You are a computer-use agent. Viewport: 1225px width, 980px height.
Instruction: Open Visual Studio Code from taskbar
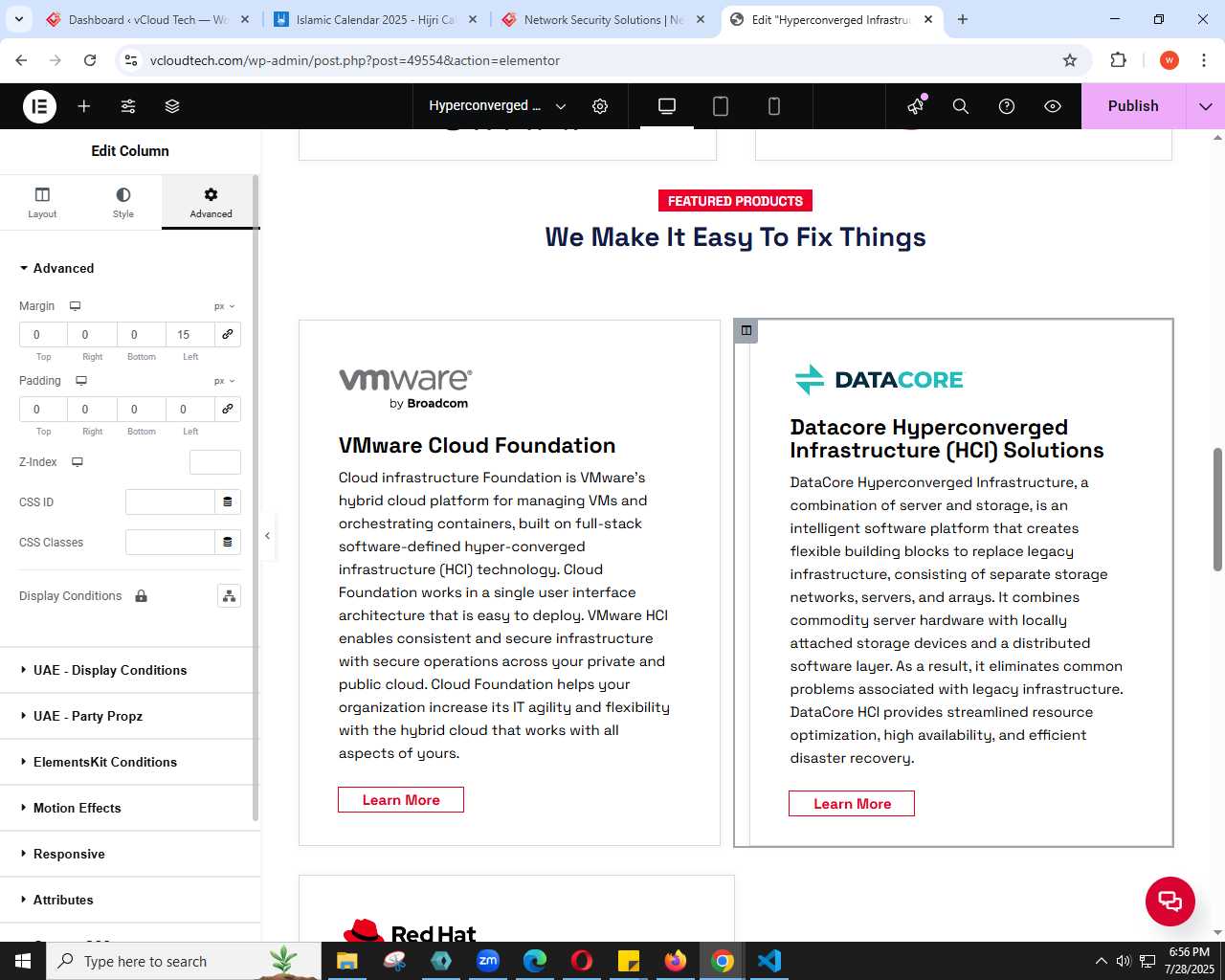[769, 961]
